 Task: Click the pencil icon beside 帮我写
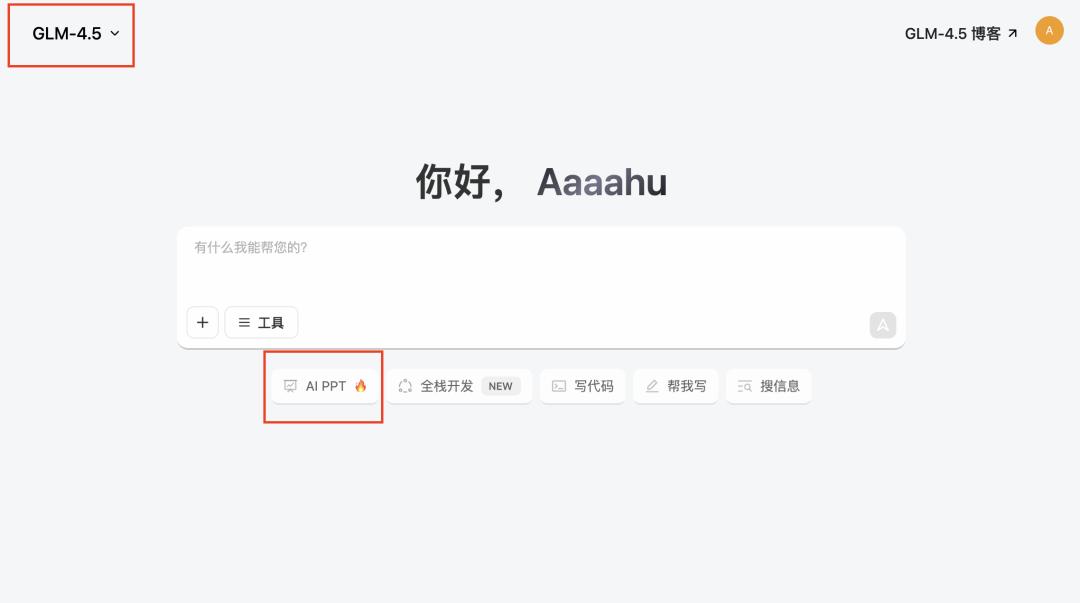pos(652,386)
